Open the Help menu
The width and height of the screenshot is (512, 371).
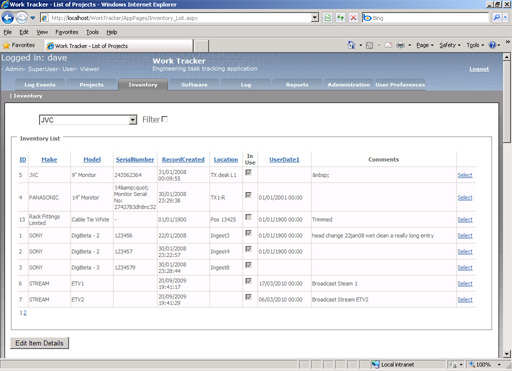(x=112, y=32)
